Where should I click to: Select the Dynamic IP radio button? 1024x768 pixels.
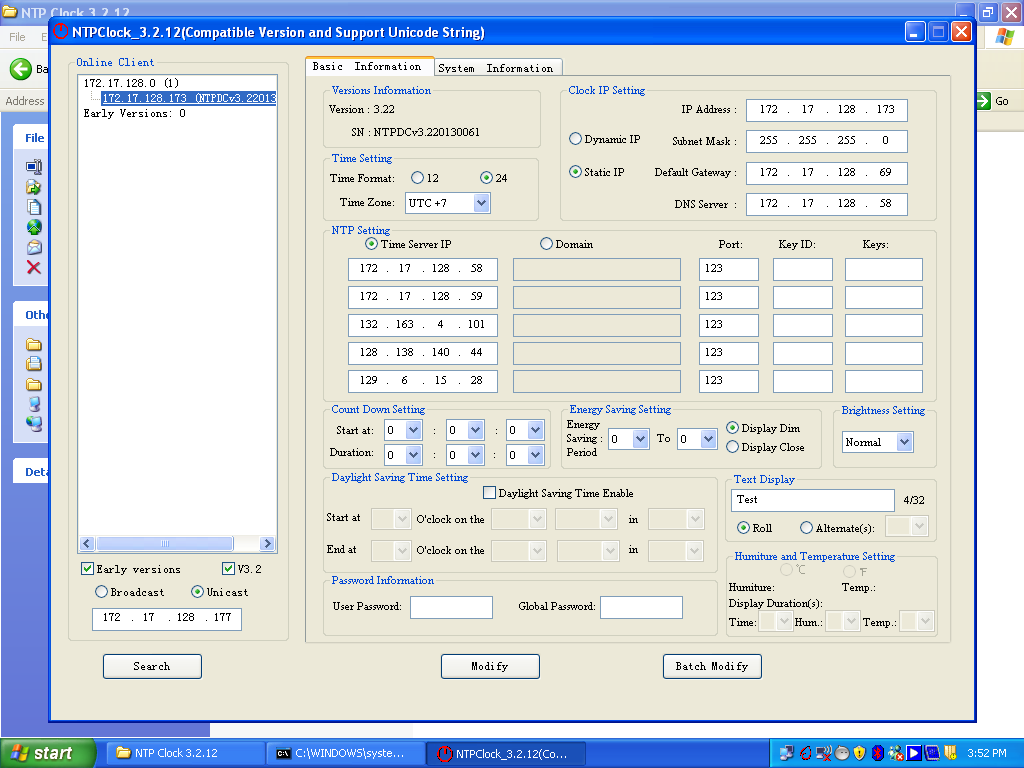coord(576,139)
